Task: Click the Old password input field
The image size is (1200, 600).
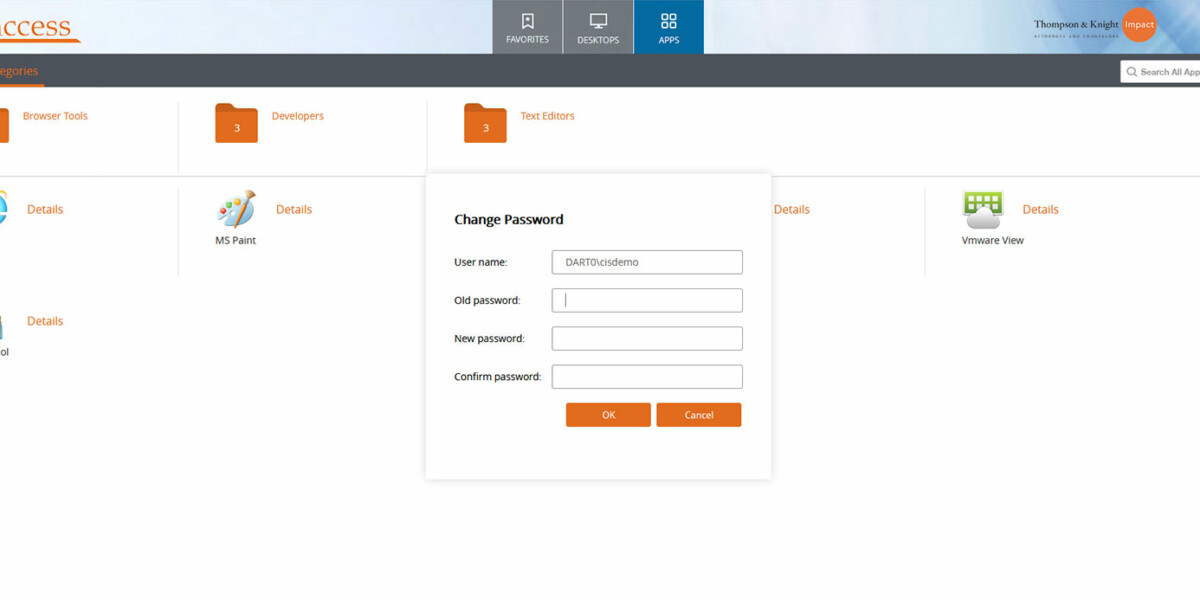Action: click(646, 300)
